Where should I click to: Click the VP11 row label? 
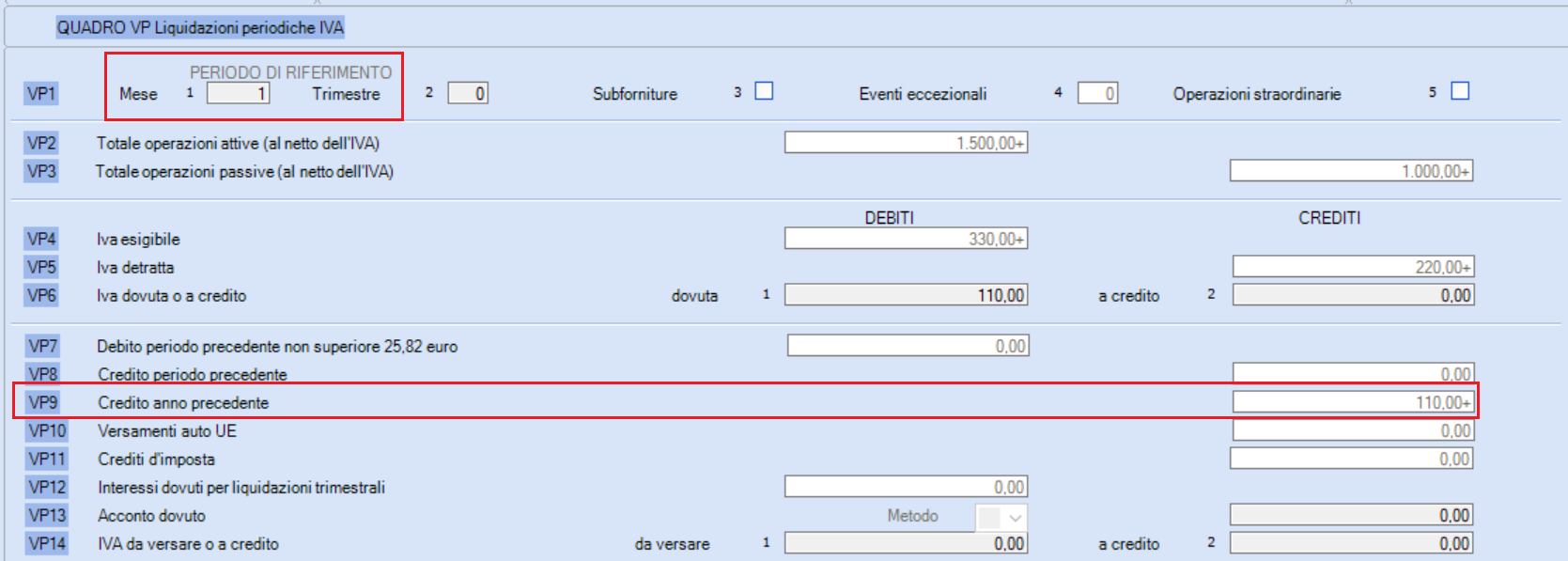(47, 459)
